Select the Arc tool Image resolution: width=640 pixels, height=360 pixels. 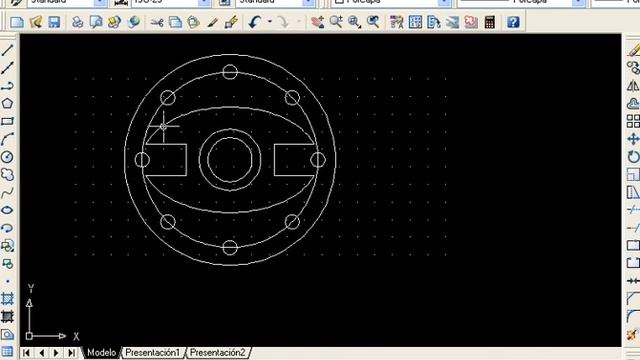pyautogui.click(x=7, y=139)
